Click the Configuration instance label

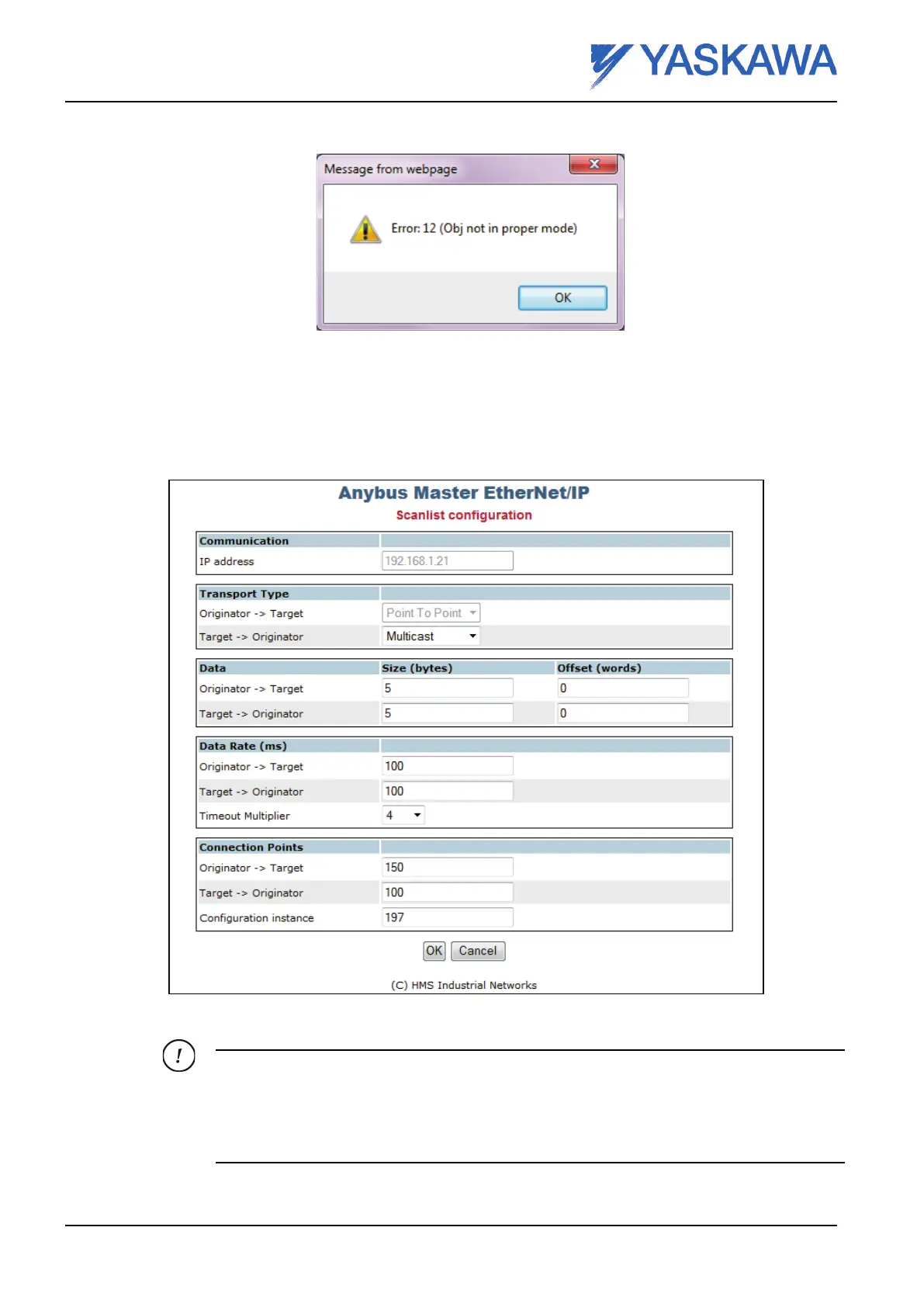pos(257,918)
